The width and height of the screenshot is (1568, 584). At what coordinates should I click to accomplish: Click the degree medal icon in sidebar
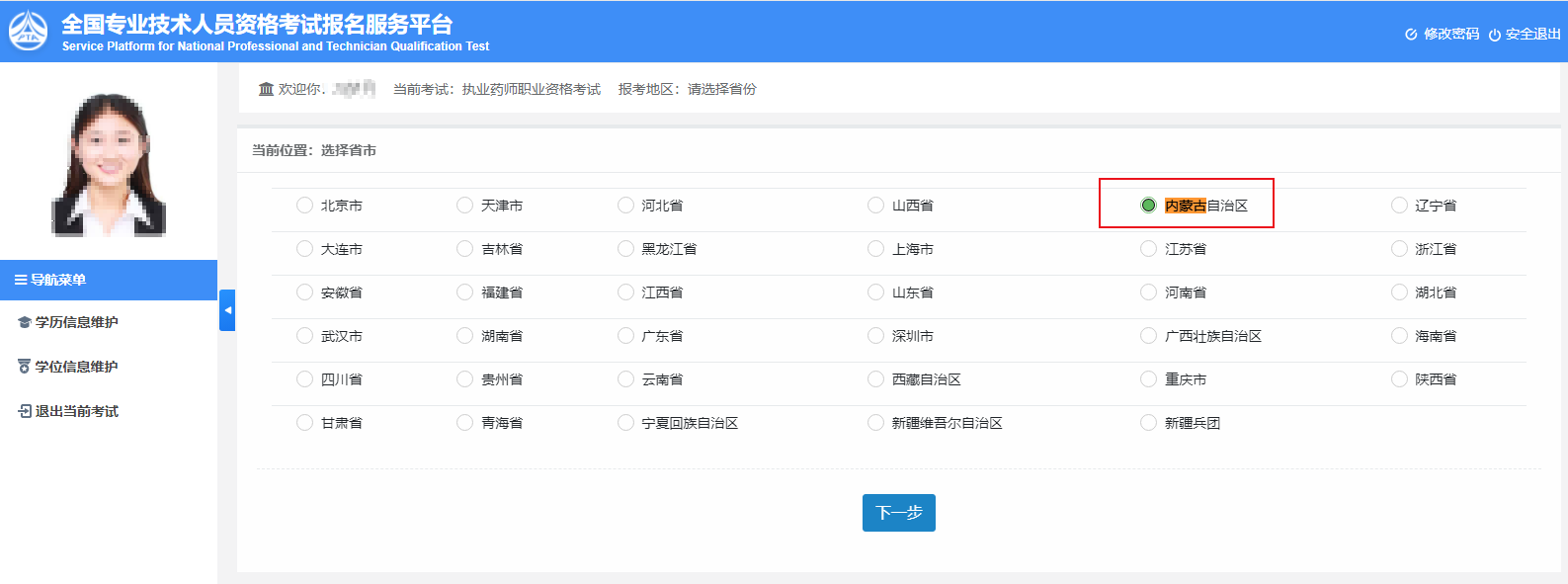tap(25, 367)
